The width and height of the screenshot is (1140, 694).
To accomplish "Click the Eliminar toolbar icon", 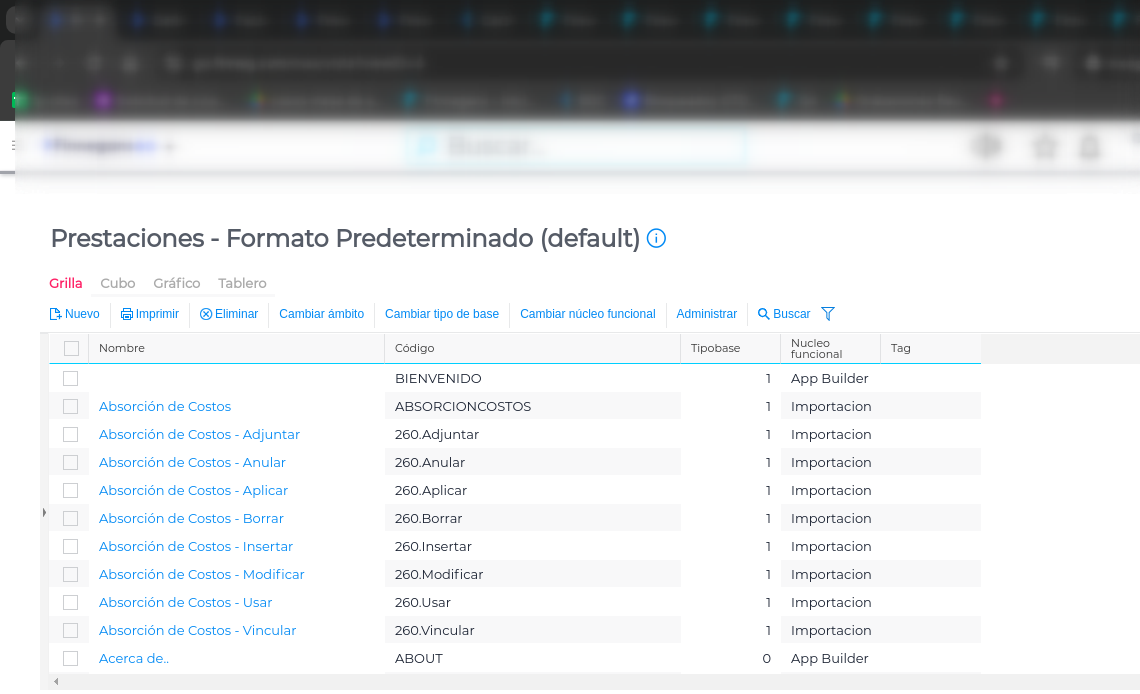I will tap(206, 314).
